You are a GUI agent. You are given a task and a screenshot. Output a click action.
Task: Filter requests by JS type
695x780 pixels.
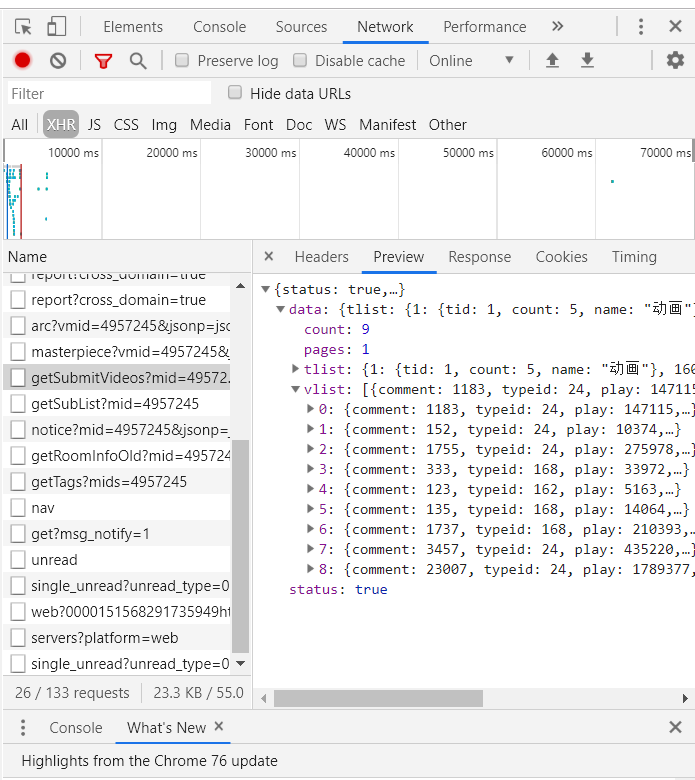[x=94, y=124]
